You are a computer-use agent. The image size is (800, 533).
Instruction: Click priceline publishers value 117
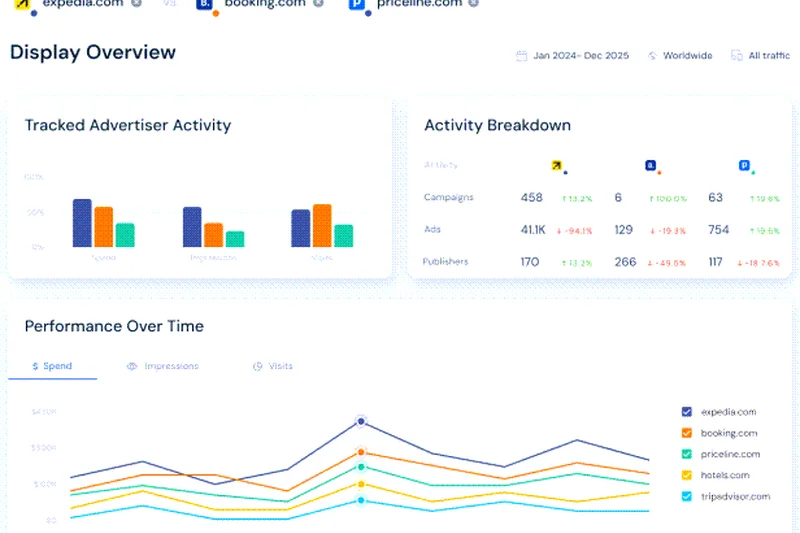tap(715, 262)
